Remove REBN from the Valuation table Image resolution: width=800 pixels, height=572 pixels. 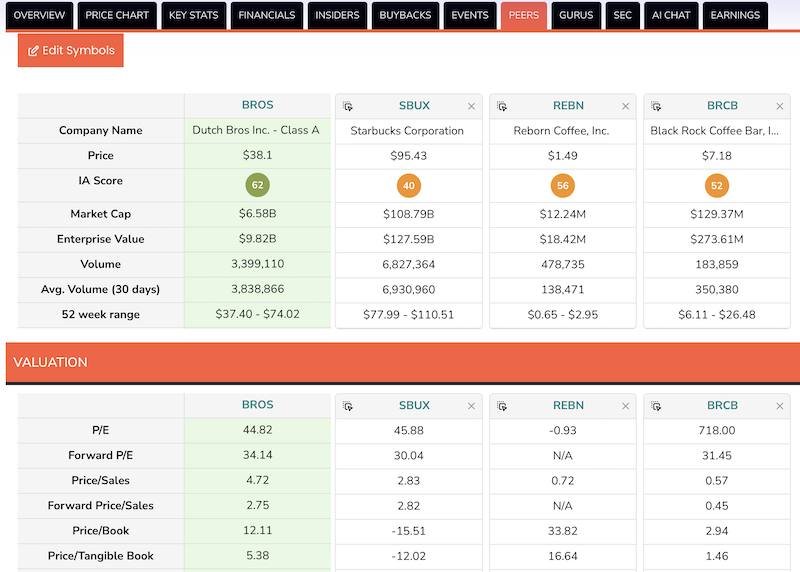626,406
